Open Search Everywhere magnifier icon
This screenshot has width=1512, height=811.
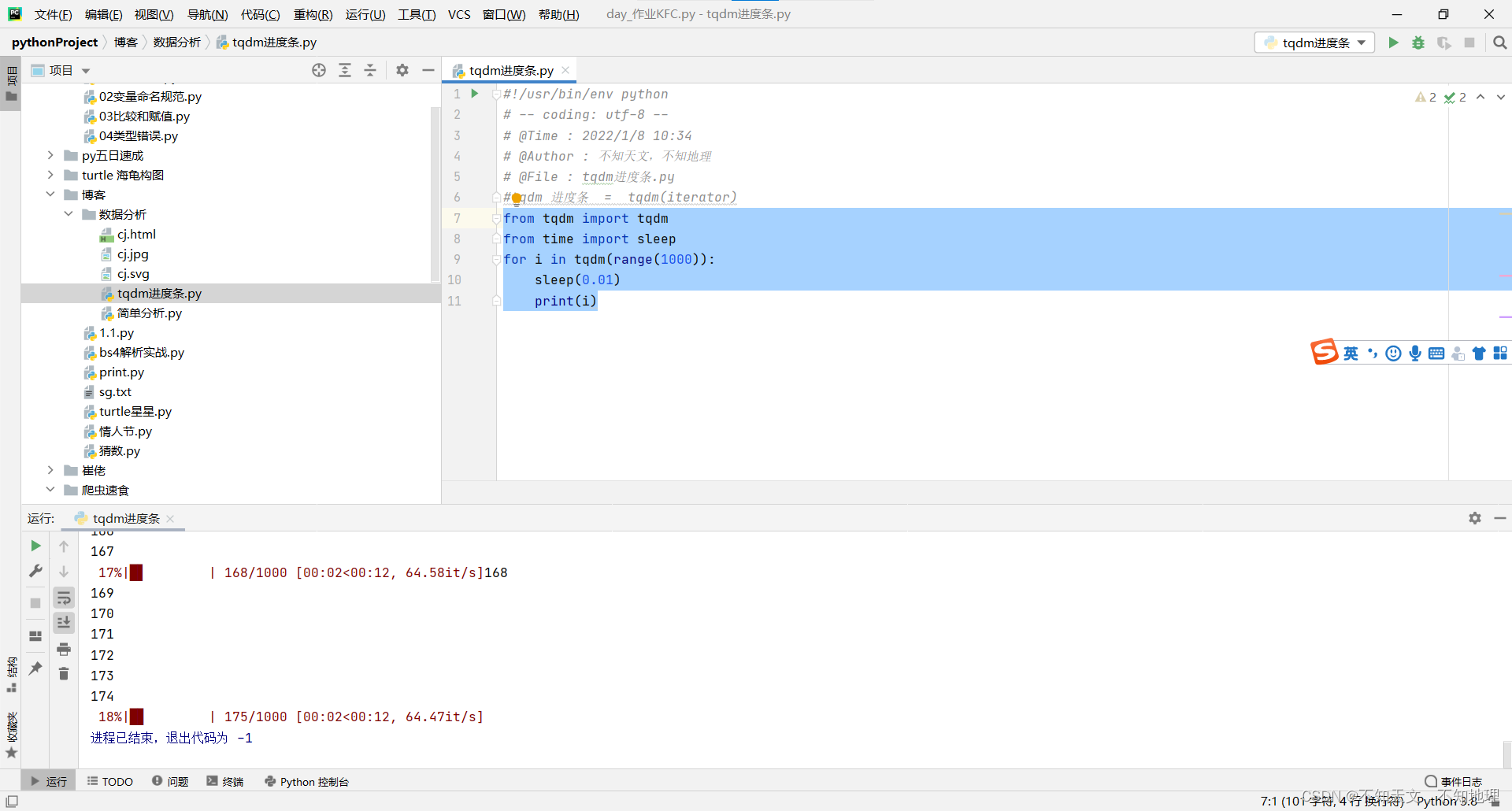pos(1499,43)
